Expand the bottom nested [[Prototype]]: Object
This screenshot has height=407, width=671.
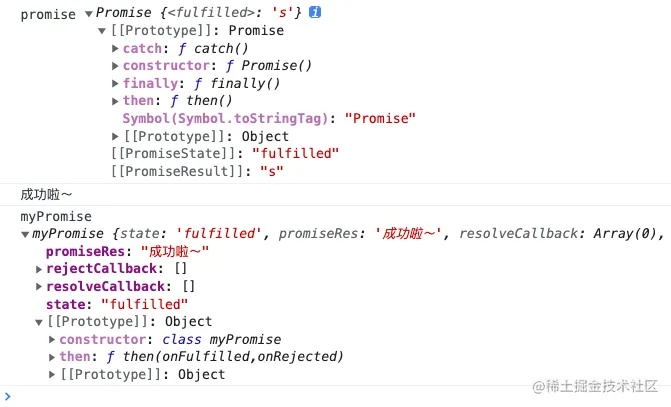click(52, 374)
